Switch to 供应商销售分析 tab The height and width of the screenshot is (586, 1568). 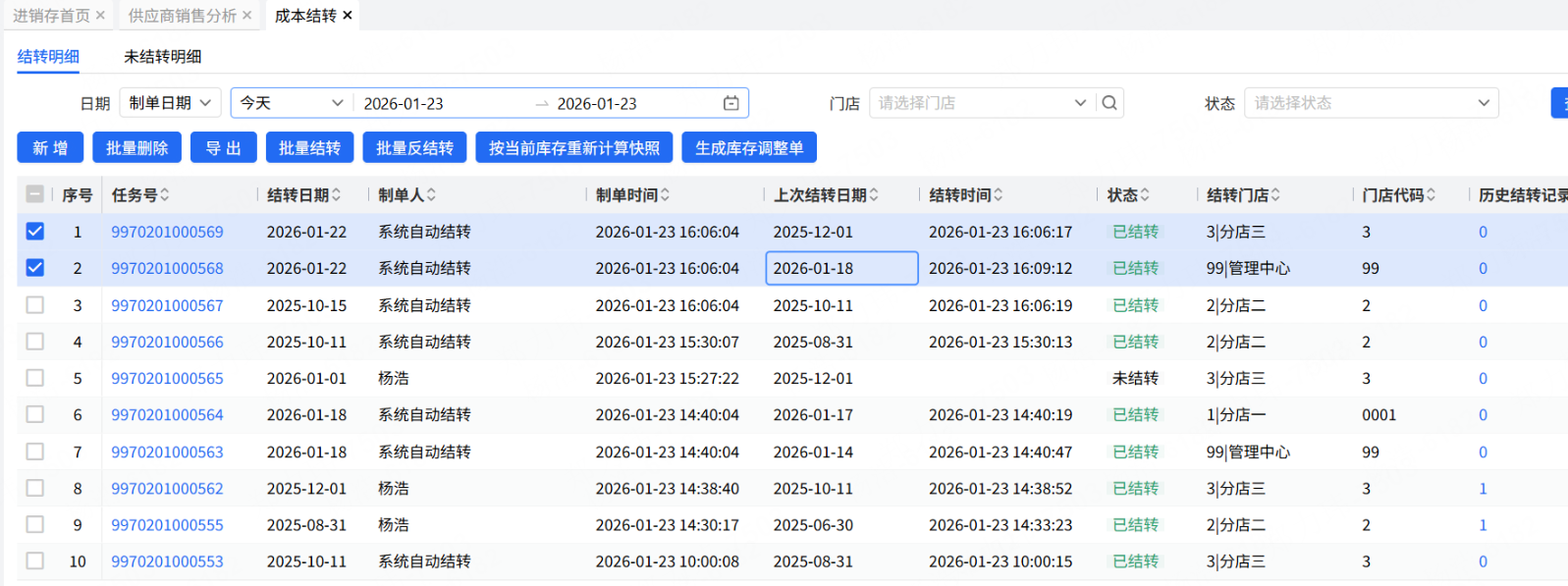point(183,16)
